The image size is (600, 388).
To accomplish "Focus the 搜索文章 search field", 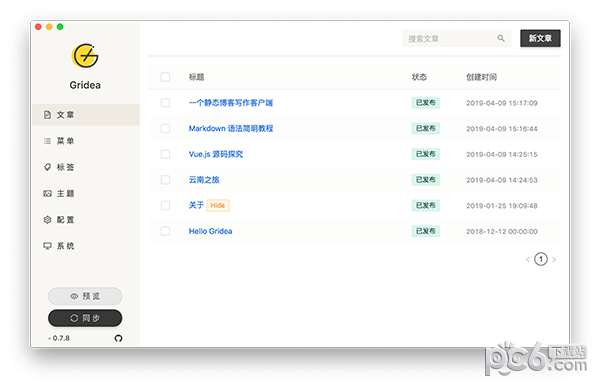I will tap(457, 38).
